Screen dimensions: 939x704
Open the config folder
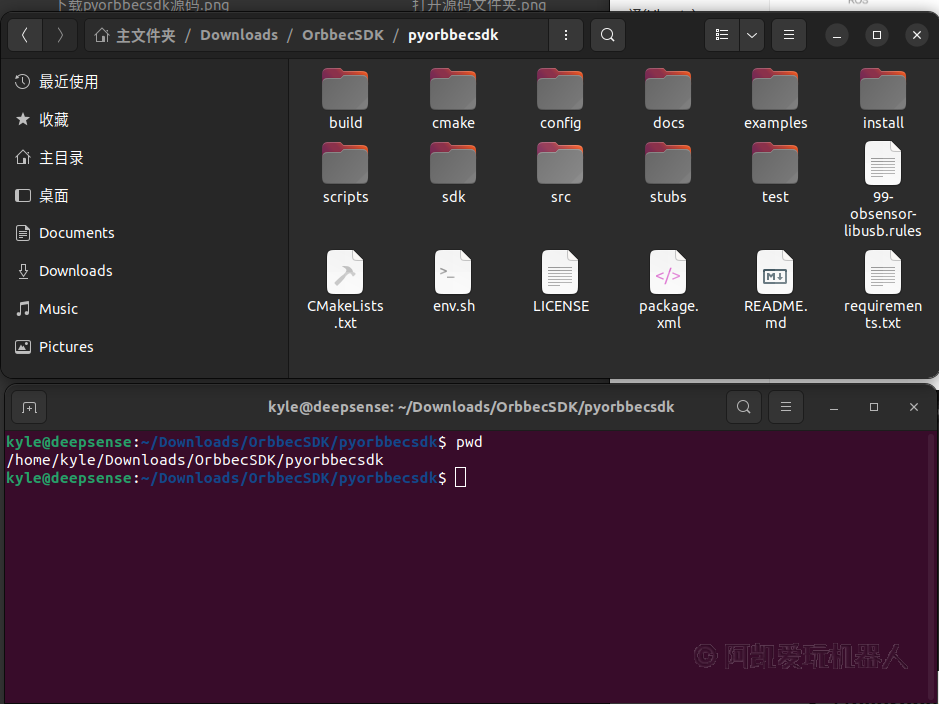[561, 100]
